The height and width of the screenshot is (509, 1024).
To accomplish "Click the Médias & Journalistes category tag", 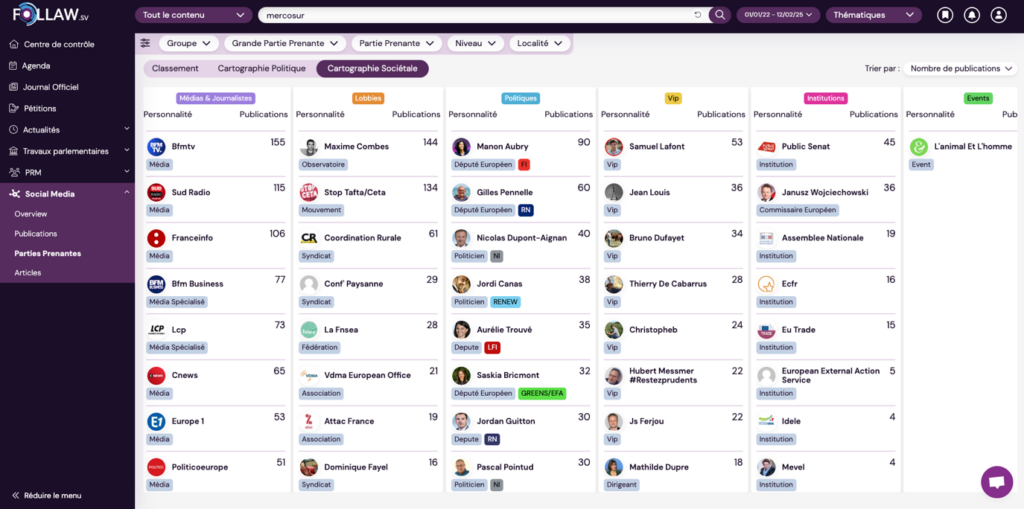I will [x=216, y=98].
